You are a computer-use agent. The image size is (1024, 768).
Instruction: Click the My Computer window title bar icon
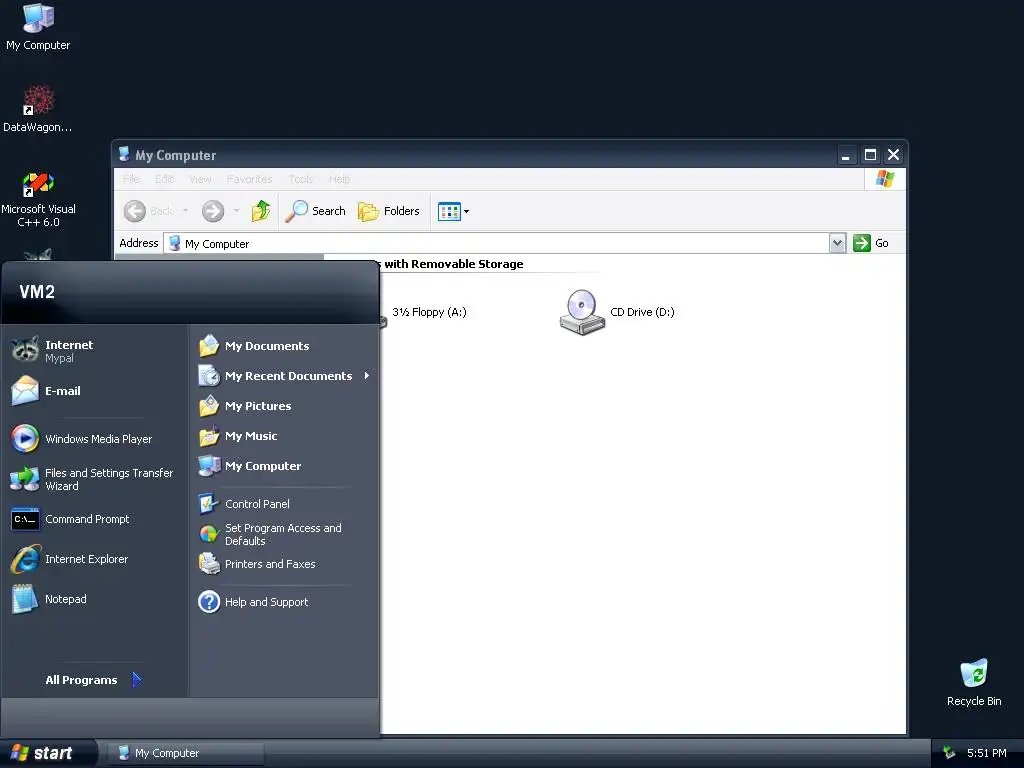124,154
